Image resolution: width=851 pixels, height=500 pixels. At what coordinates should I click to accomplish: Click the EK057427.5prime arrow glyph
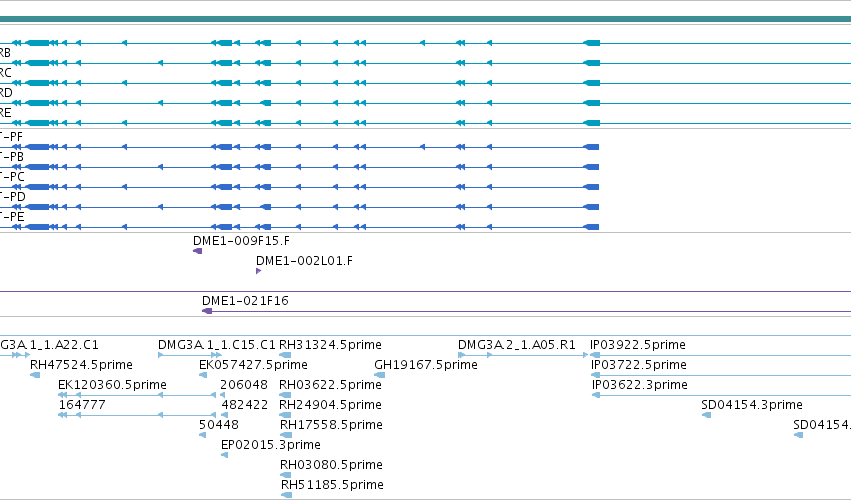[203, 375]
